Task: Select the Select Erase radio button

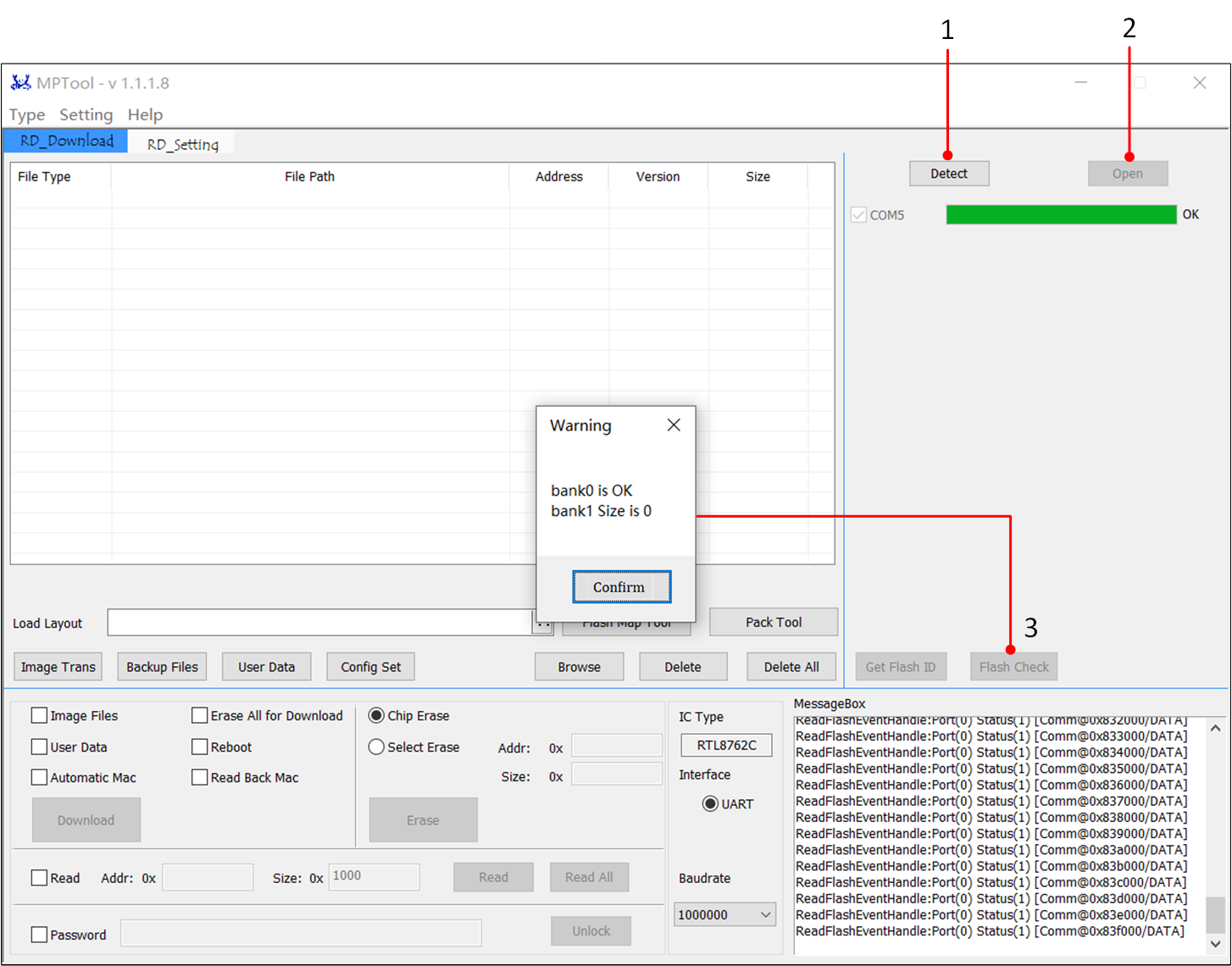Action: point(376,747)
